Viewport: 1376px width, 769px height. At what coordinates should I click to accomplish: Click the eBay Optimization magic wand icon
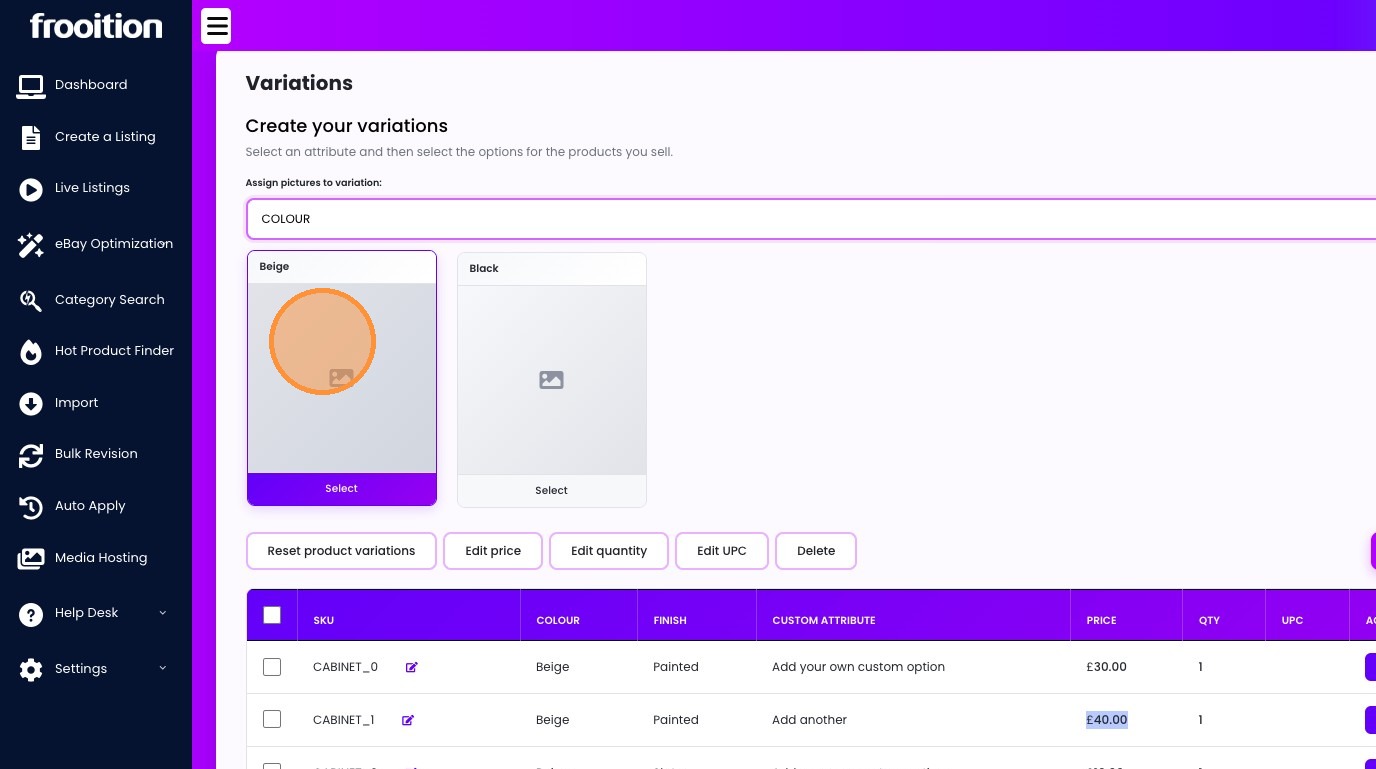pyautogui.click(x=31, y=245)
